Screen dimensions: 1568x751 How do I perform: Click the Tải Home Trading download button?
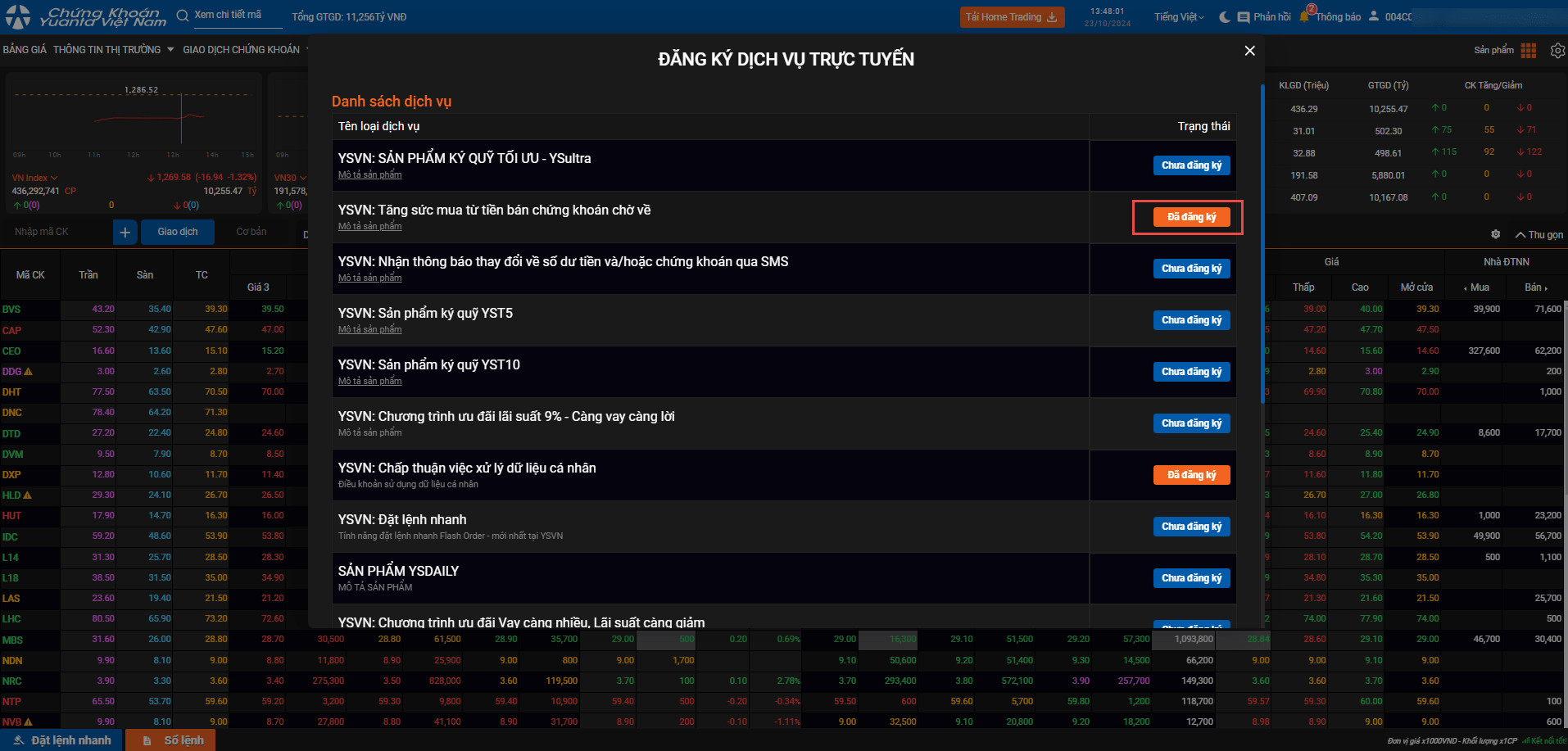click(1011, 17)
